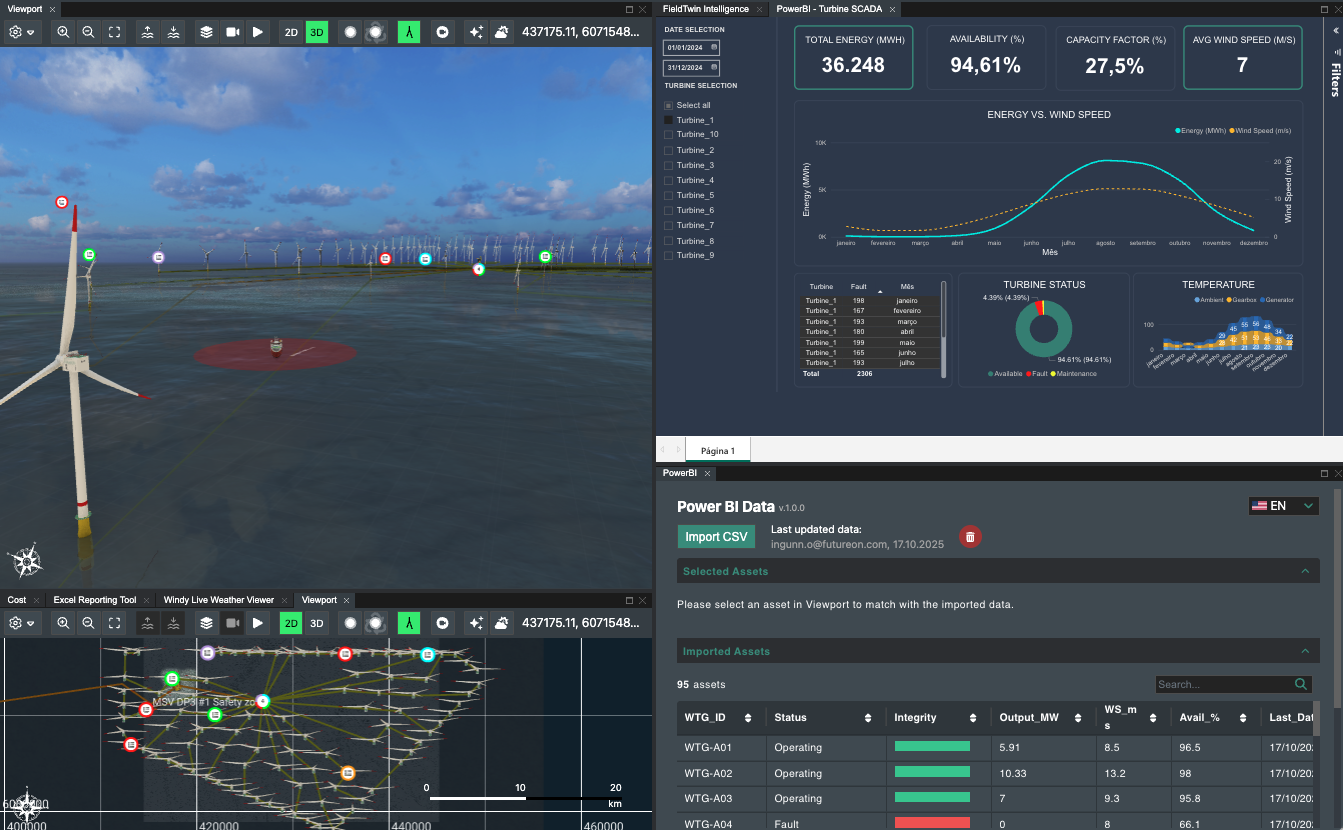Viewport: 1343px width, 830px height.
Task: Click zoom in icon in top viewport toolbar
Action: (x=63, y=32)
